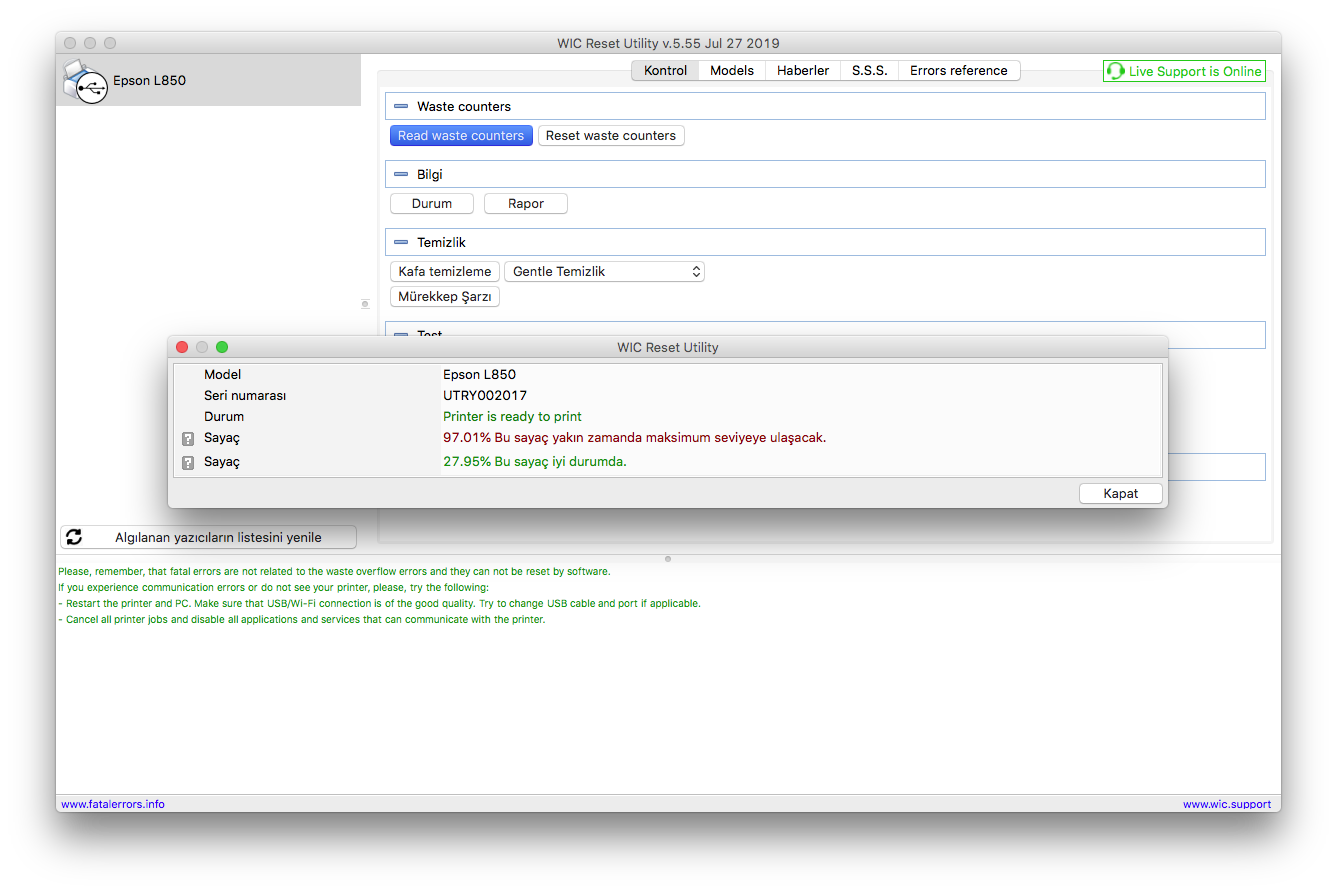Click the 27.95% counter status text
The width and height of the screenshot is (1337, 892).
535,461
